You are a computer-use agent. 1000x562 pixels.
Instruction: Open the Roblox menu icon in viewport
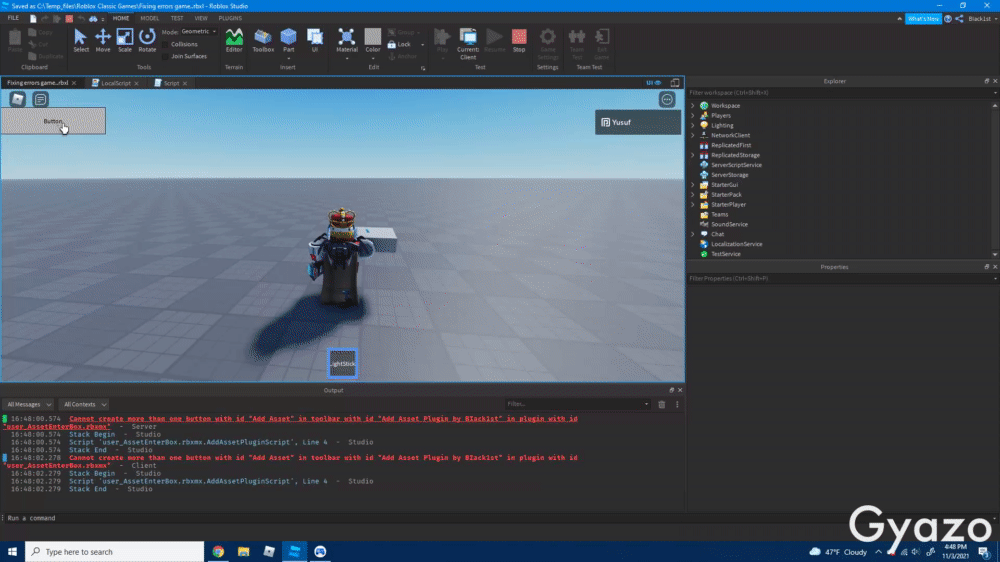click(17, 99)
